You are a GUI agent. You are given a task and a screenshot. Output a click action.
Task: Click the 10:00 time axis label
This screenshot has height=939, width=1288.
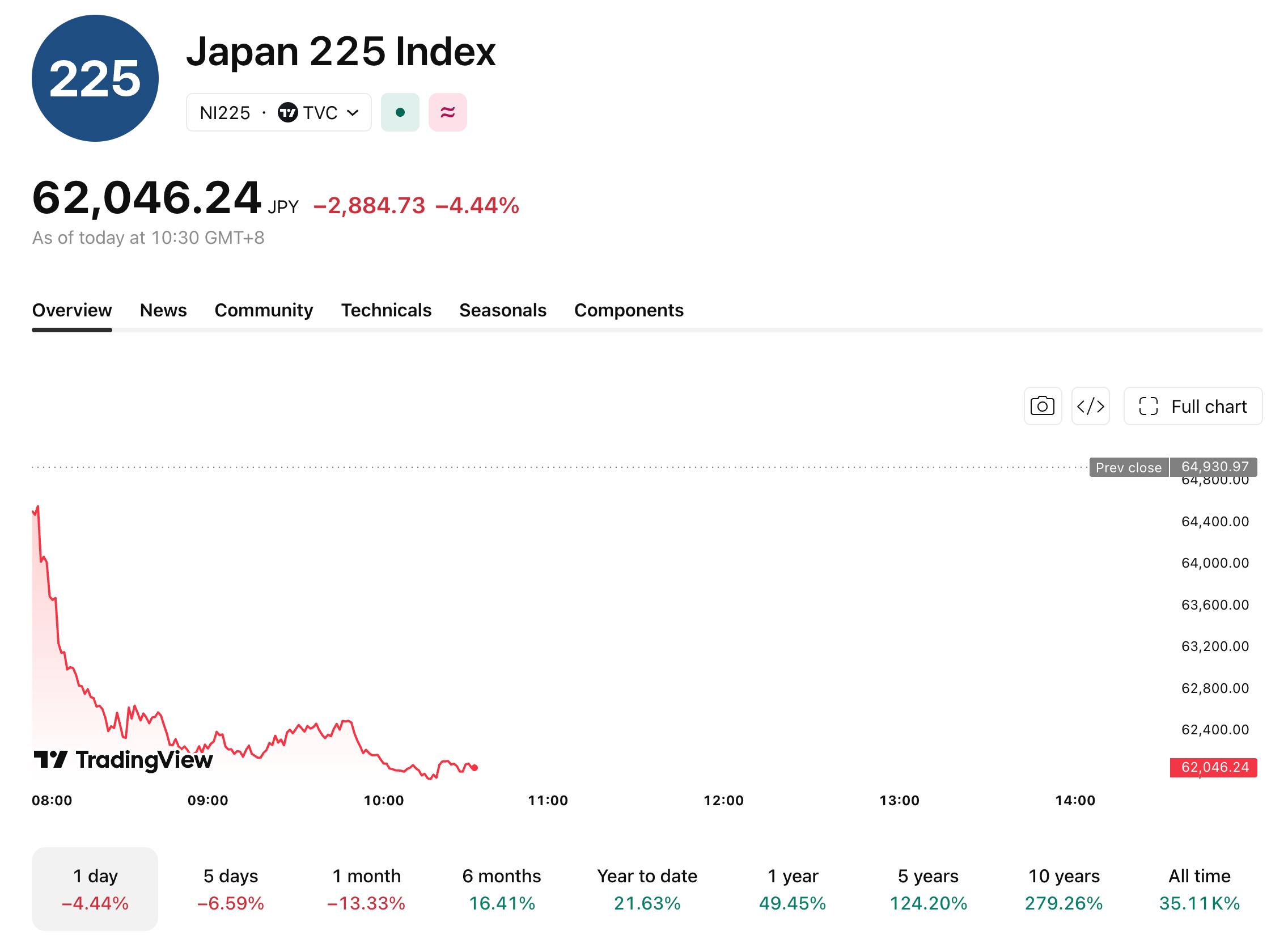(x=384, y=801)
